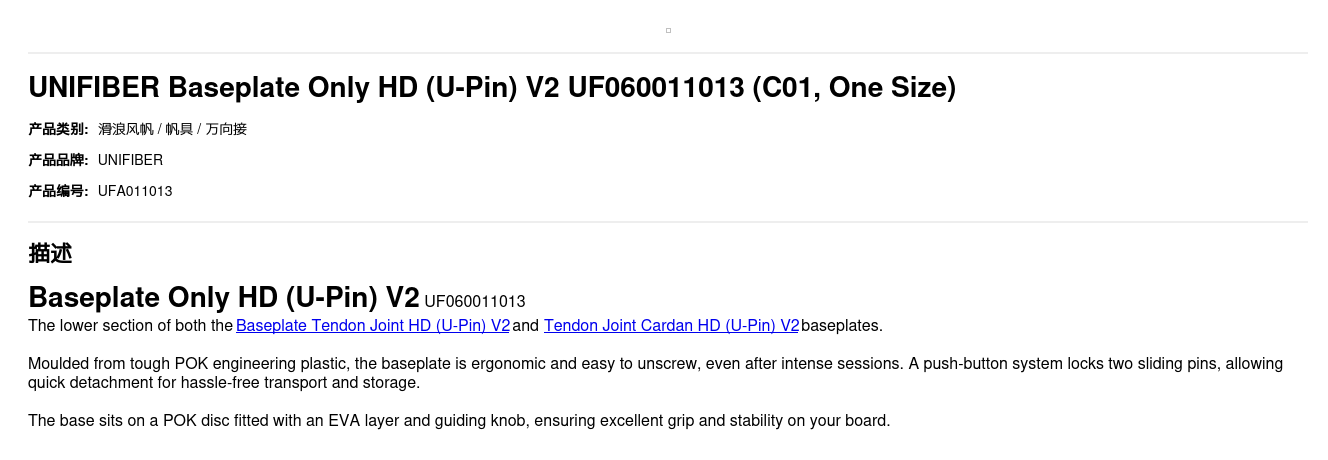Click the 描述 section heading
This screenshot has height=460, width=1328.
pyautogui.click(x=50, y=254)
